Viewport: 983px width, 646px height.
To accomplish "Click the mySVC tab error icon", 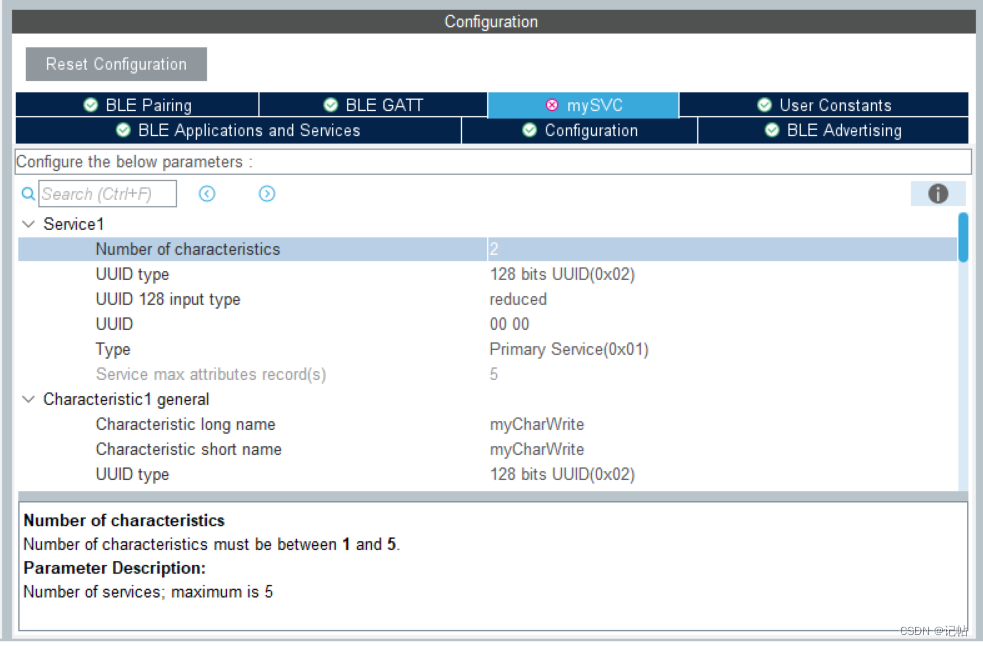I will (x=552, y=105).
